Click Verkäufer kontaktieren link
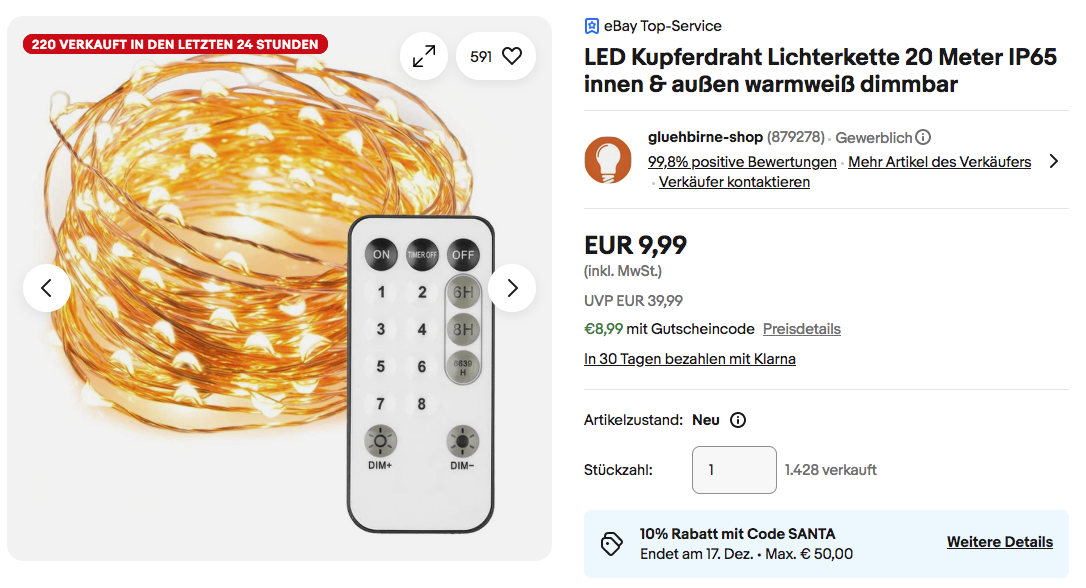The width and height of the screenshot is (1086, 588). [734, 182]
